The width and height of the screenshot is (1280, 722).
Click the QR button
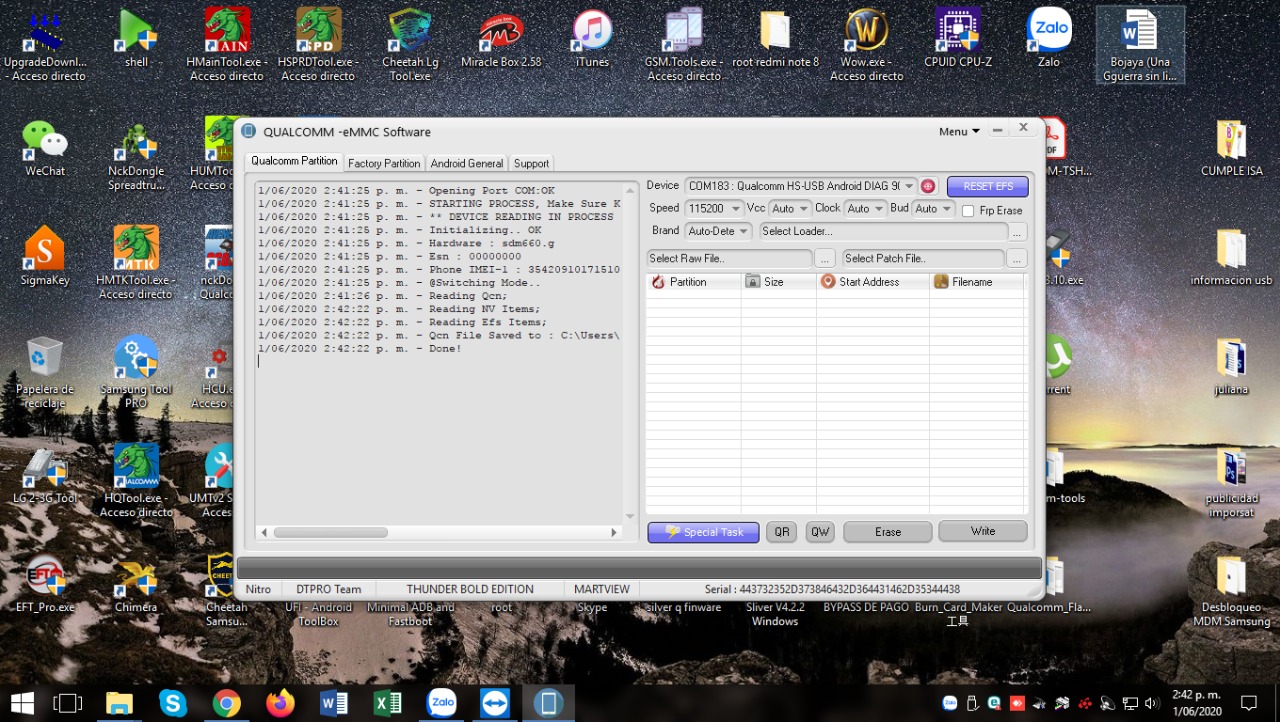pos(781,532)
